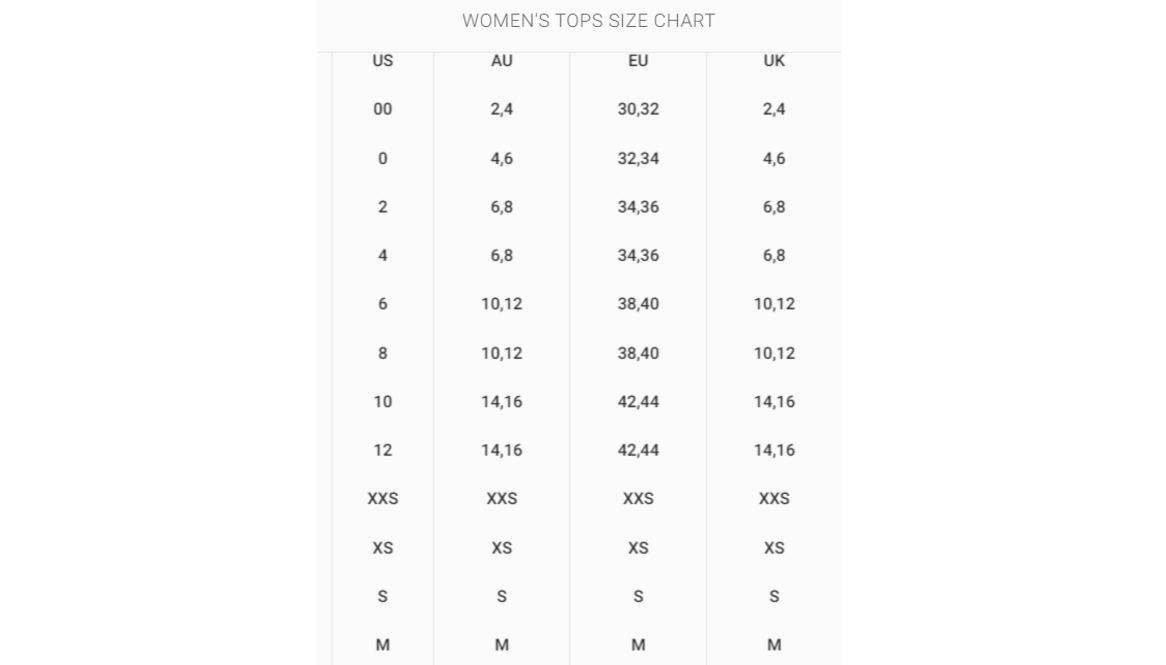This screenshot has height=665, width=1166.
Task: Click the S cell in the UK column
Action: 774,597
